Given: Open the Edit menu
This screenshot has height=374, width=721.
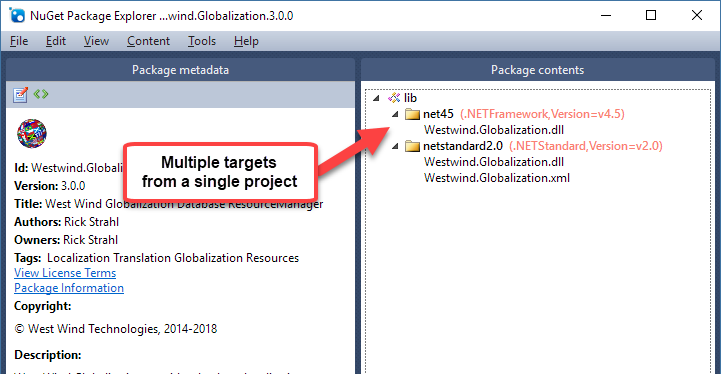Looking at the screenshot, I should tap(56, 41).
